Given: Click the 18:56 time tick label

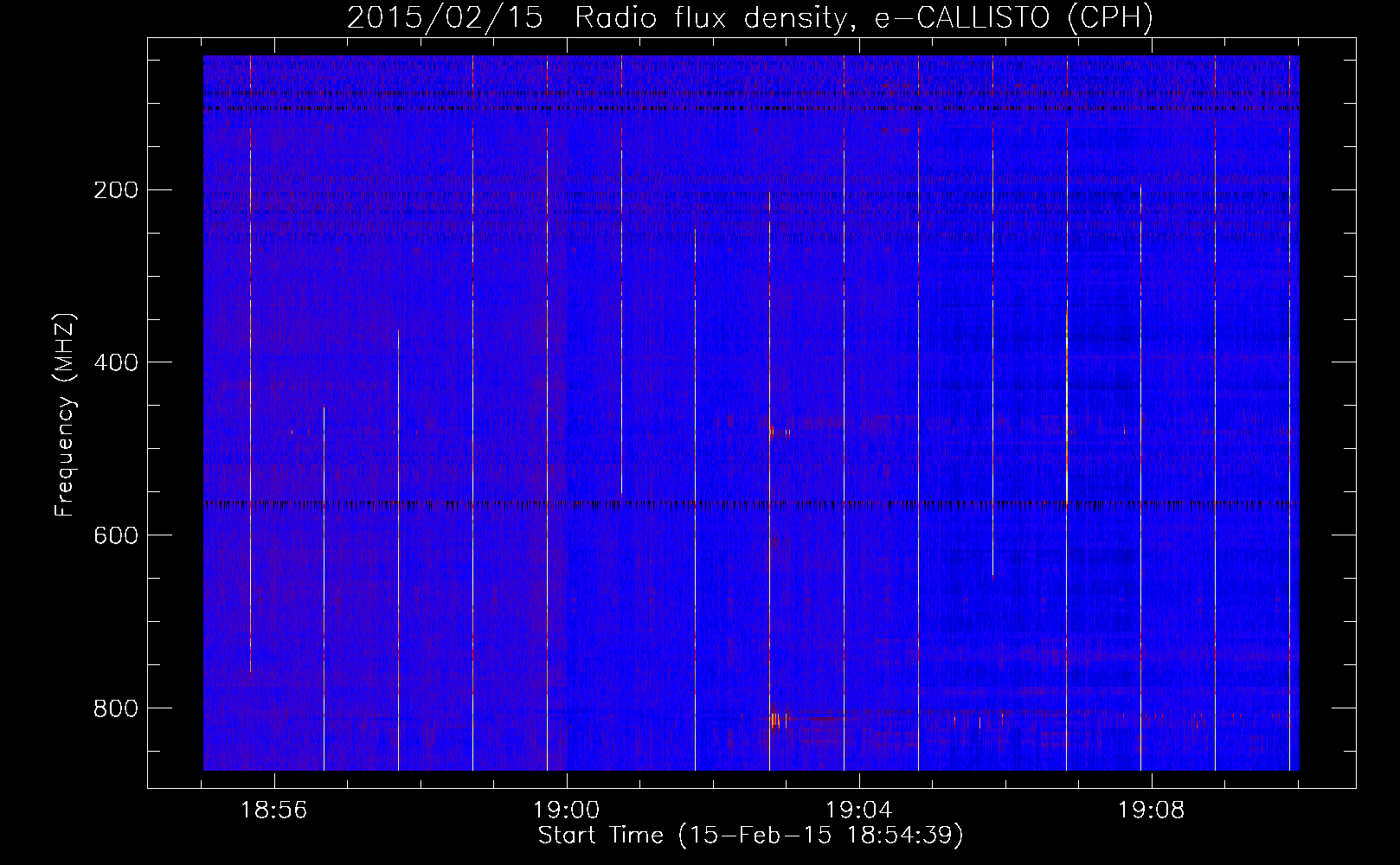Looking at the screenshot, I should point(273,811).
